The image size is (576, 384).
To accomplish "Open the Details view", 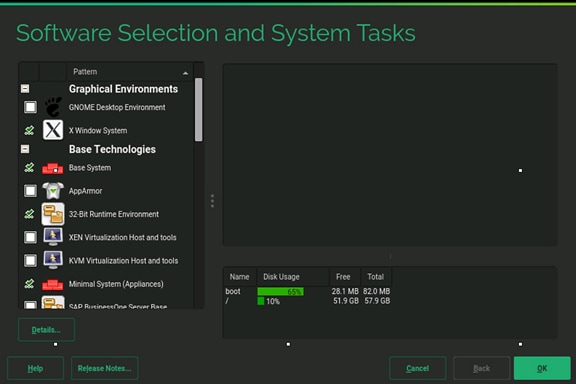I will (x=46, y=330).
